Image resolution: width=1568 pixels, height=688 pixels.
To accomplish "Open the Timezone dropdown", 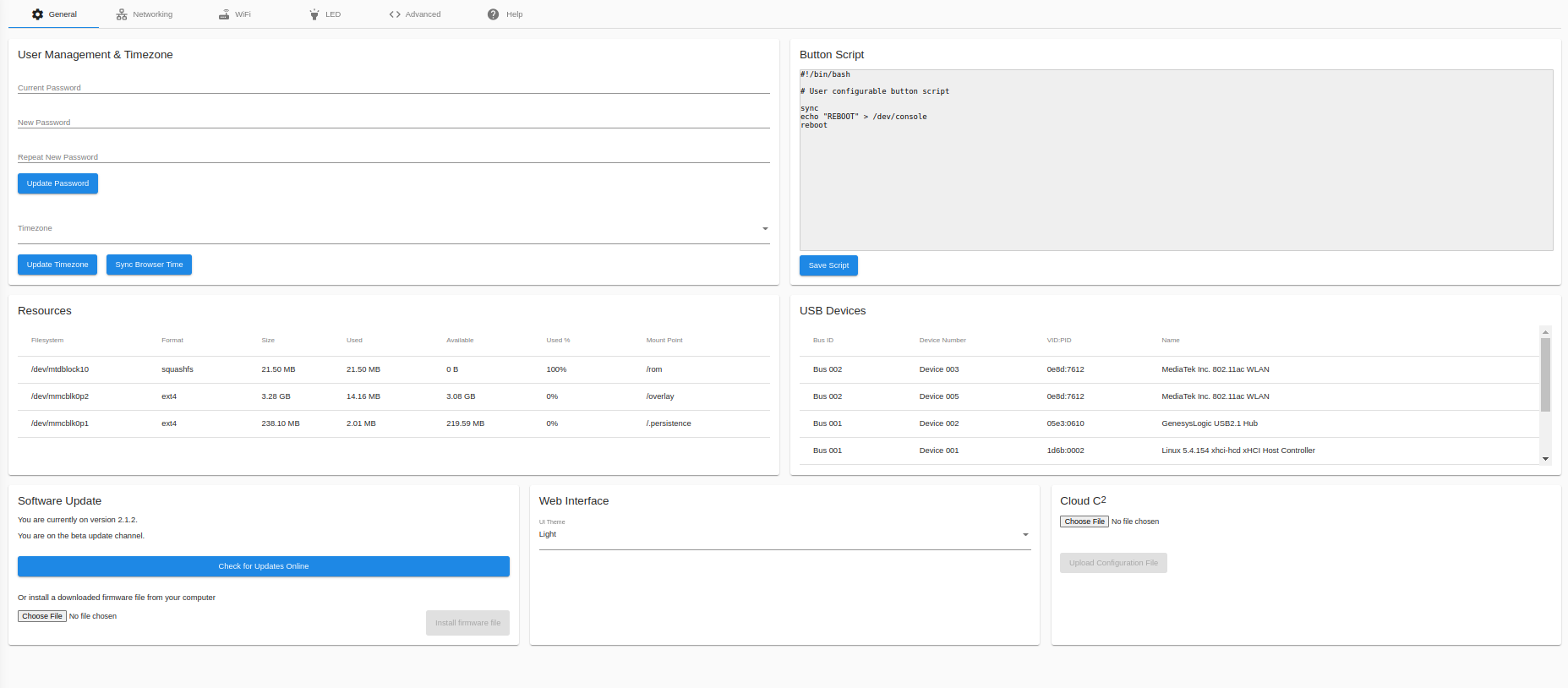I will click(394, 228).
